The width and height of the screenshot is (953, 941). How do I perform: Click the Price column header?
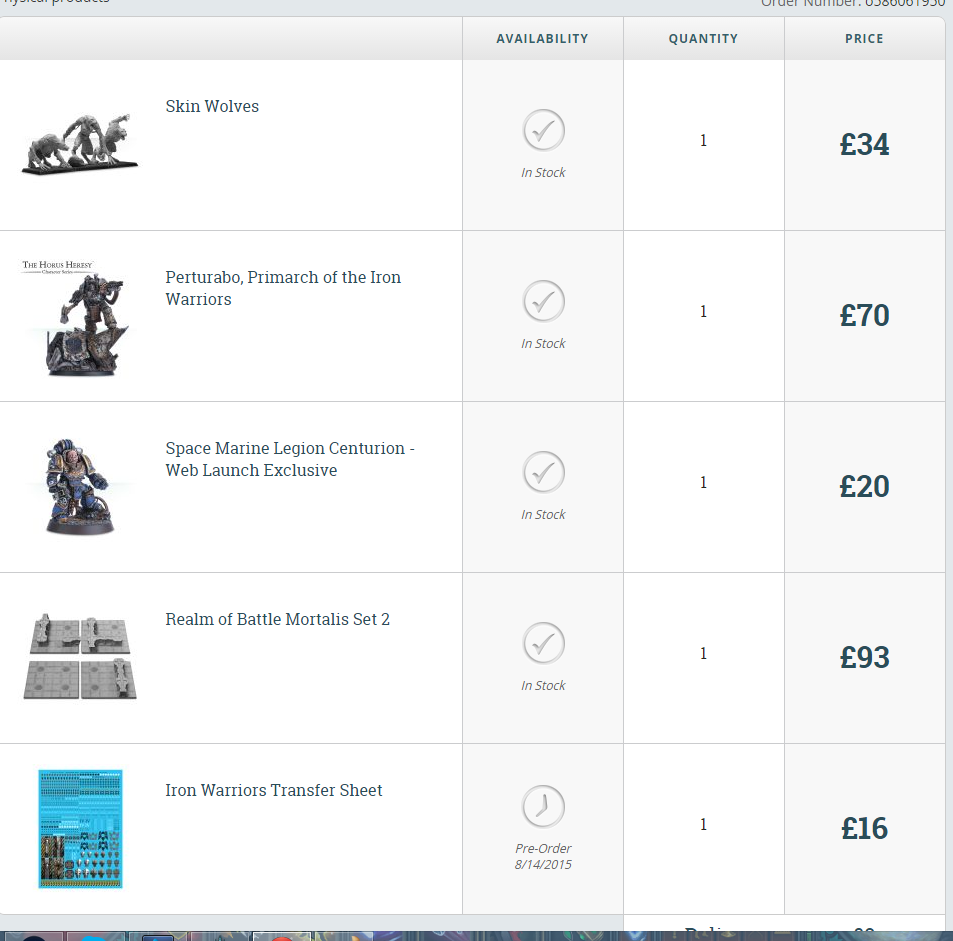[864, 39]
